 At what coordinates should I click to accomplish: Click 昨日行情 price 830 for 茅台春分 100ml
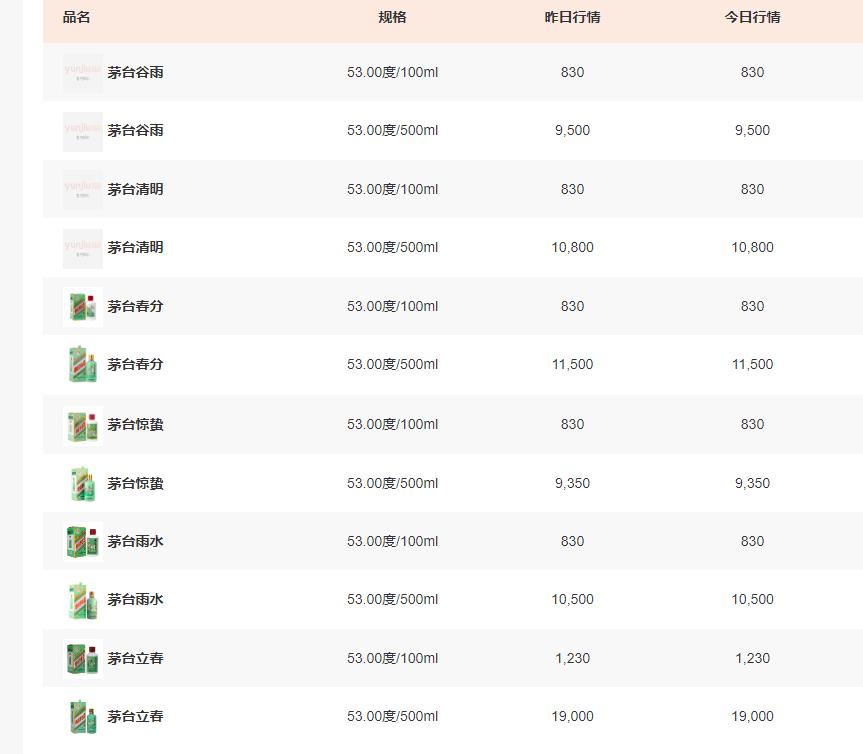click(x=572, y=307)
